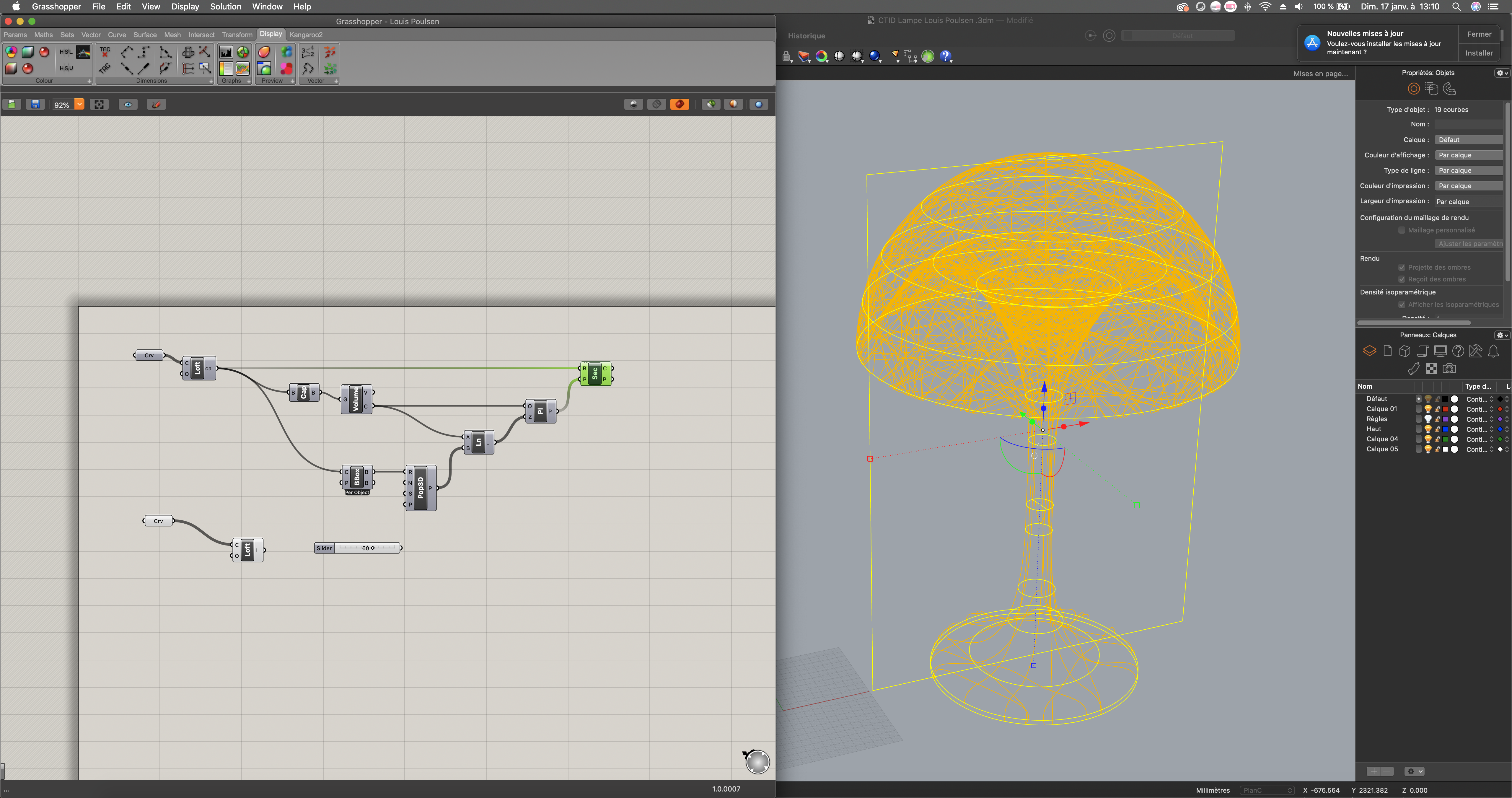Select the Colour RGB component icon
This screenshot has width=1512, height=798.
tap(11, 52)
